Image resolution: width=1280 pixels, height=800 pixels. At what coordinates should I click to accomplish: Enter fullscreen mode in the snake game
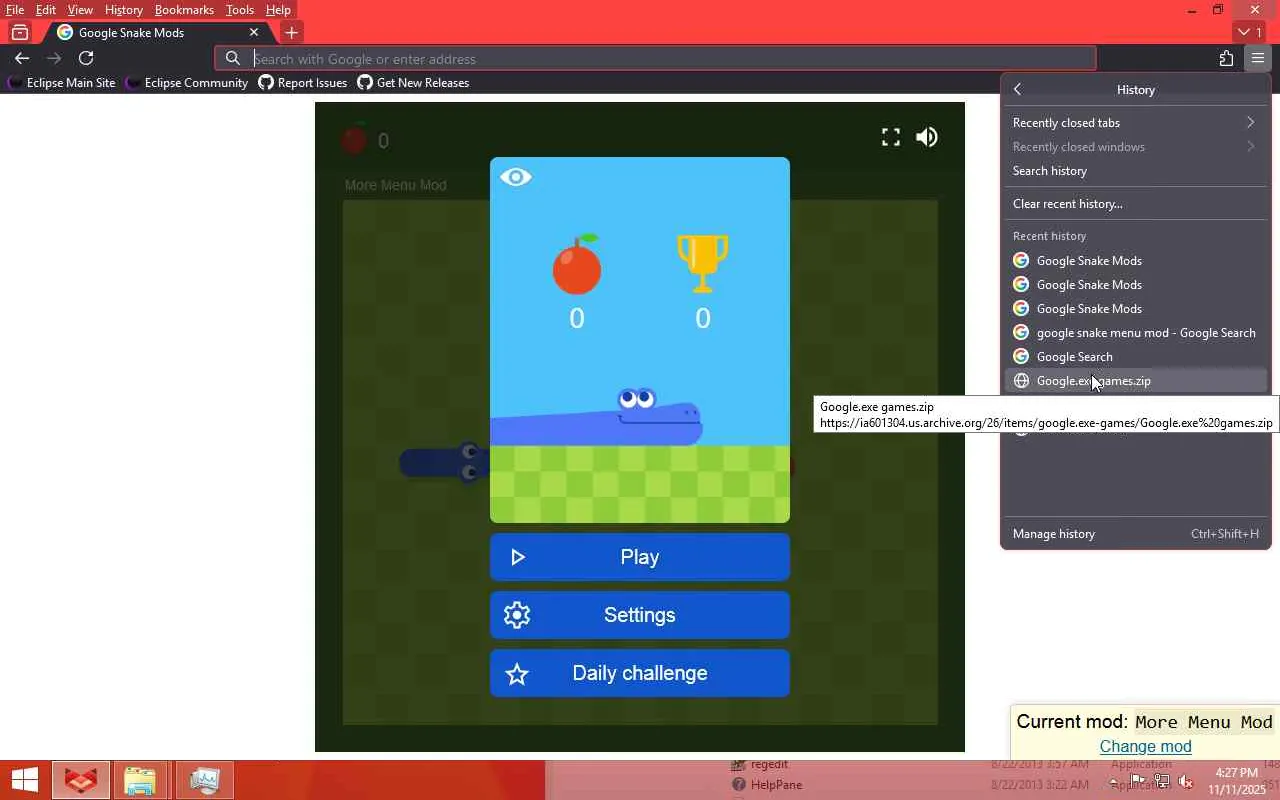(890, 137)
